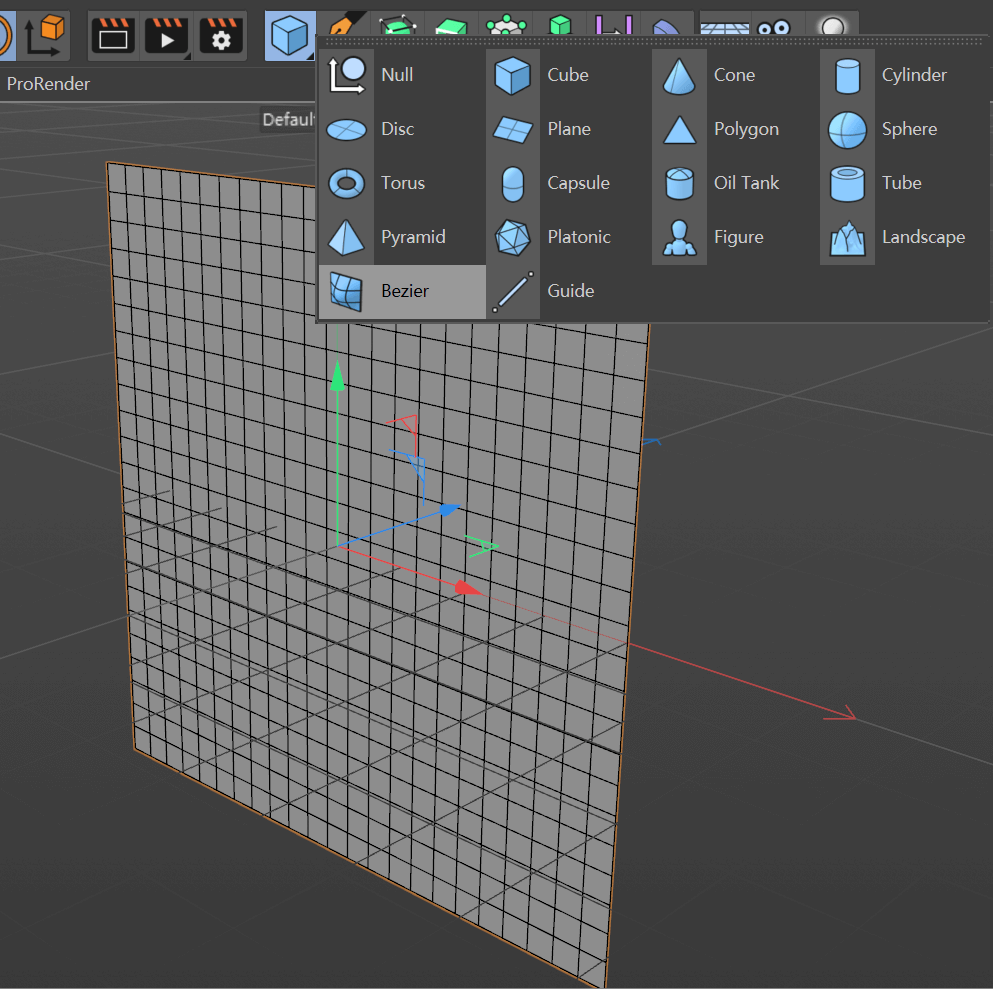This screenshot has width=993, height=989.
Task: Create a Disc primitive
Action: pyautogui.click(x=402, y=129)
